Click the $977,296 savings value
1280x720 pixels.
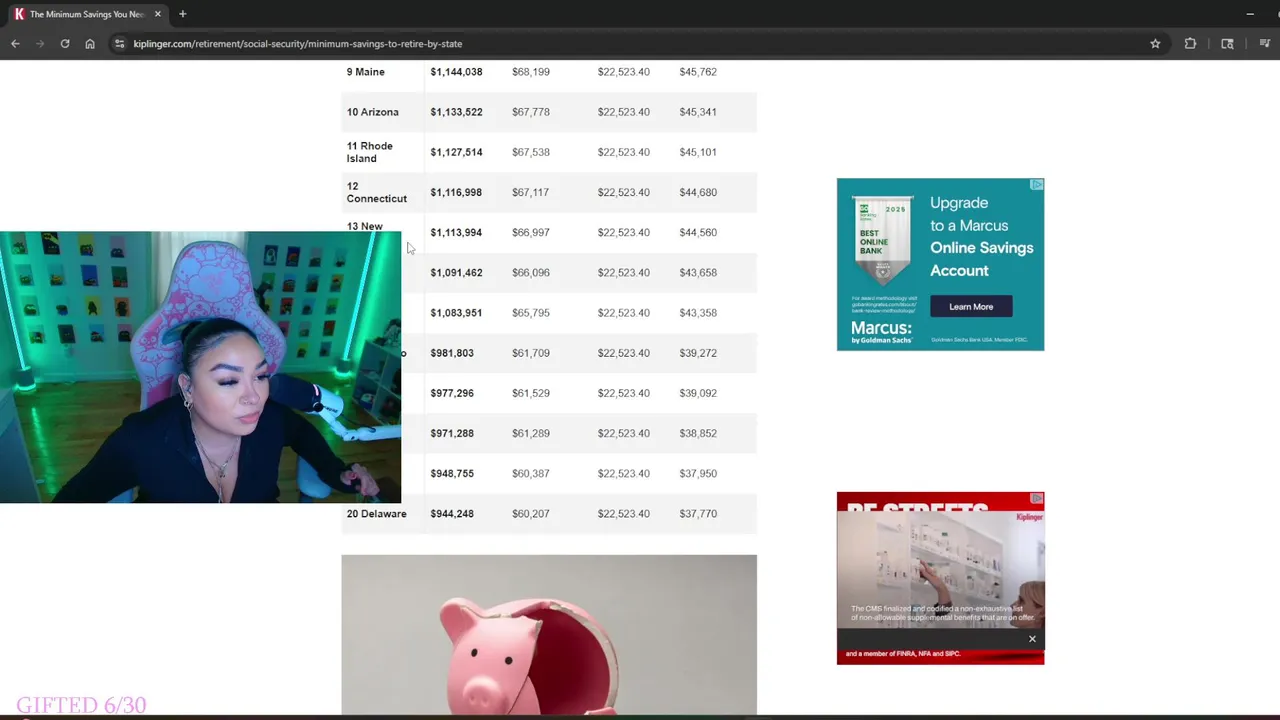[452, 393]
